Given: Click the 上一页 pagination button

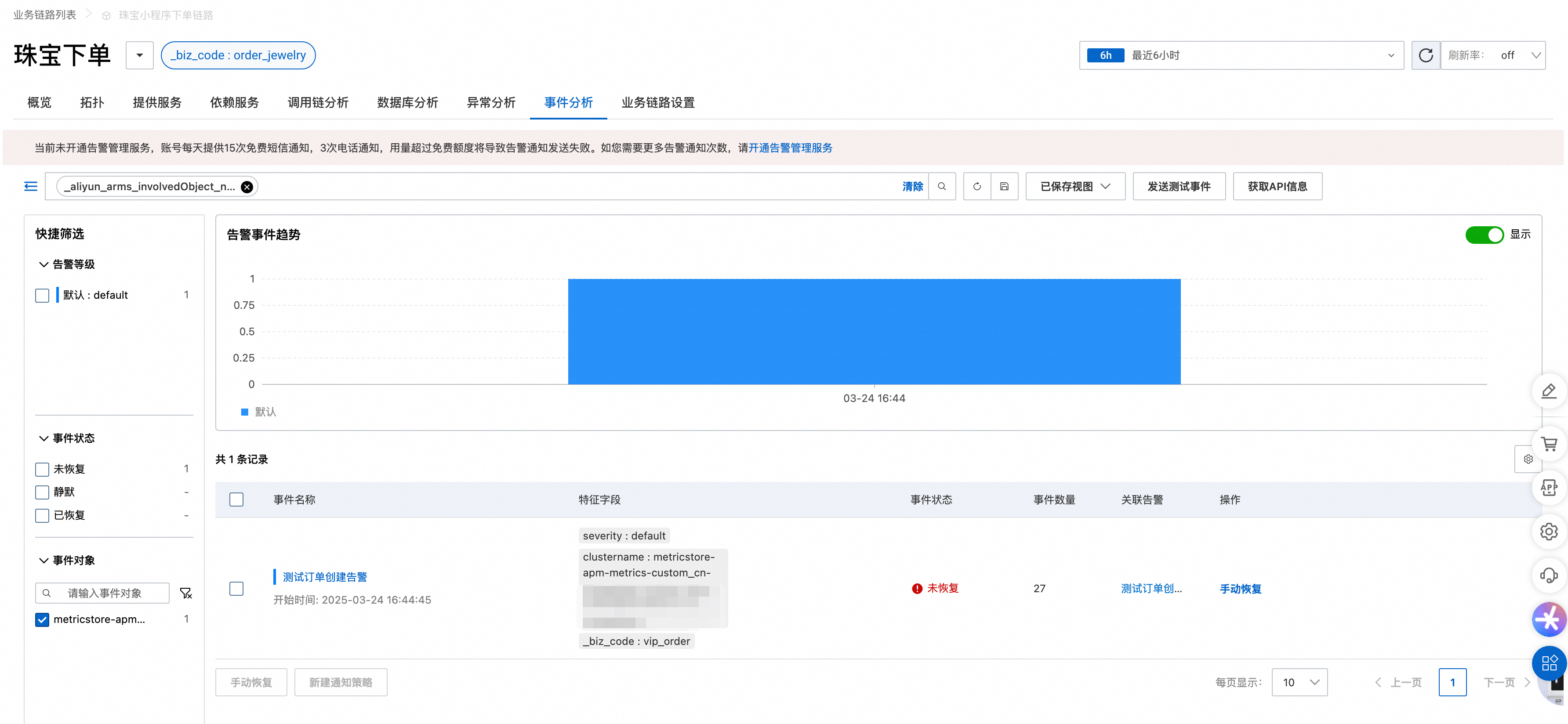Looking at the screenshot, I should [1399, 682].
